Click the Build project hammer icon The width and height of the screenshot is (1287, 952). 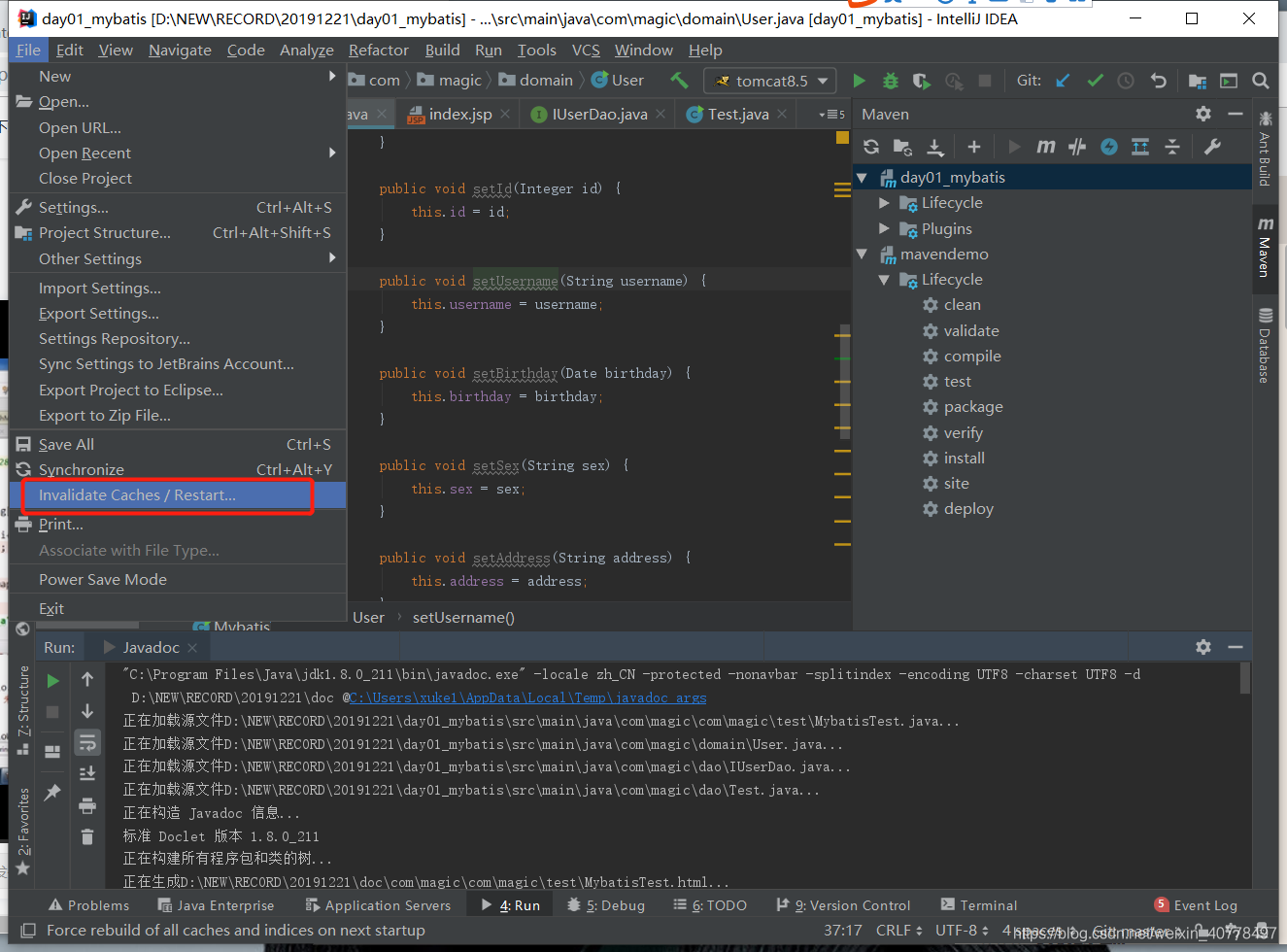point(680,81)
